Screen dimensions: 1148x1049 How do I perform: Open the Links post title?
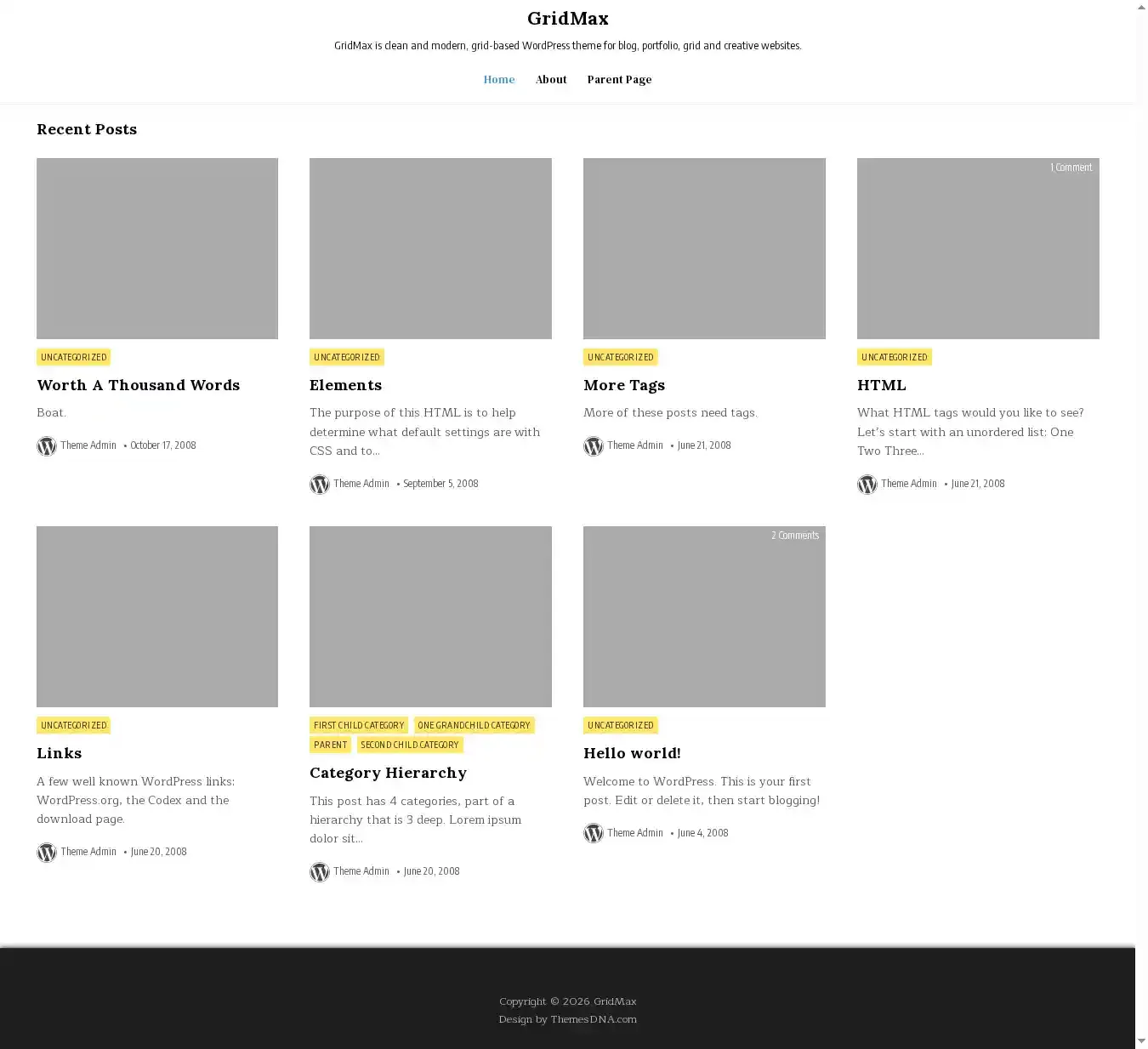pyautogui.click(x=60, y=753)
